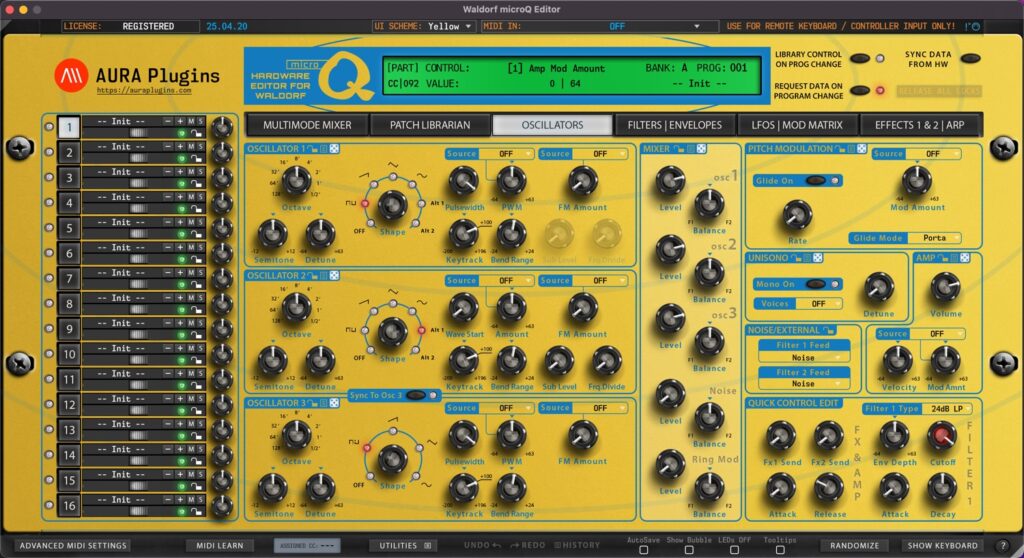Click the Oscillator 1 FM Amount knob
The width and height of the screenshot is (1024, 558).
pyautogui.click(x=582, y=181)
